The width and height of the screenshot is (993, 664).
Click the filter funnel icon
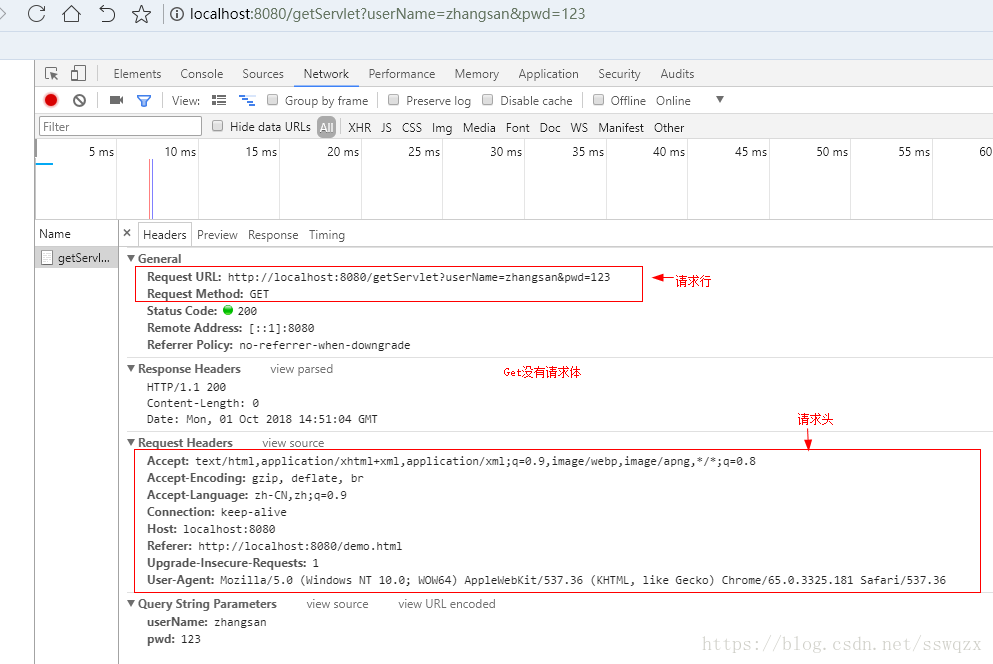(143, 100)
